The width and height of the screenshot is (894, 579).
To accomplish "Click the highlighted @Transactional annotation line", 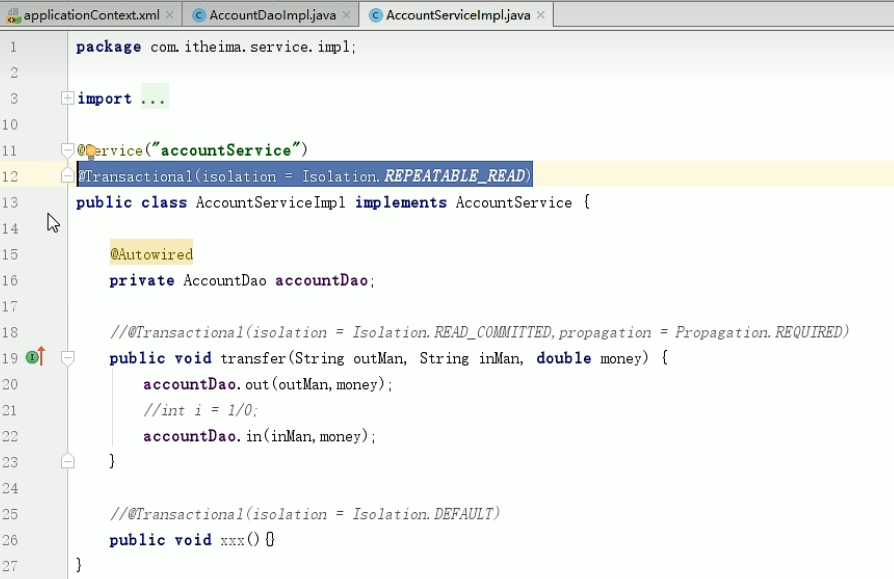I will (x=305, y=176).
